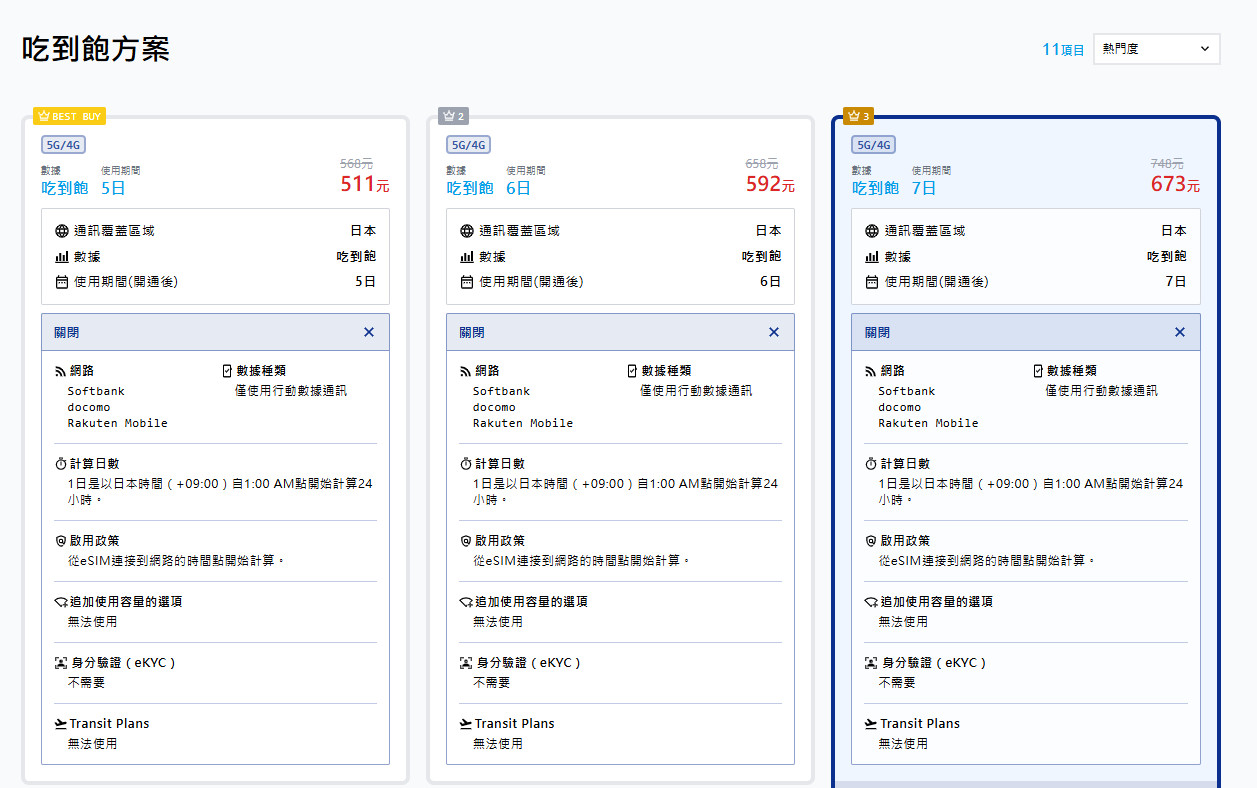Click the BEST BUY crown badge
Screen dimensions: 1257x788
pyautogui.click(x=69, y=116)
